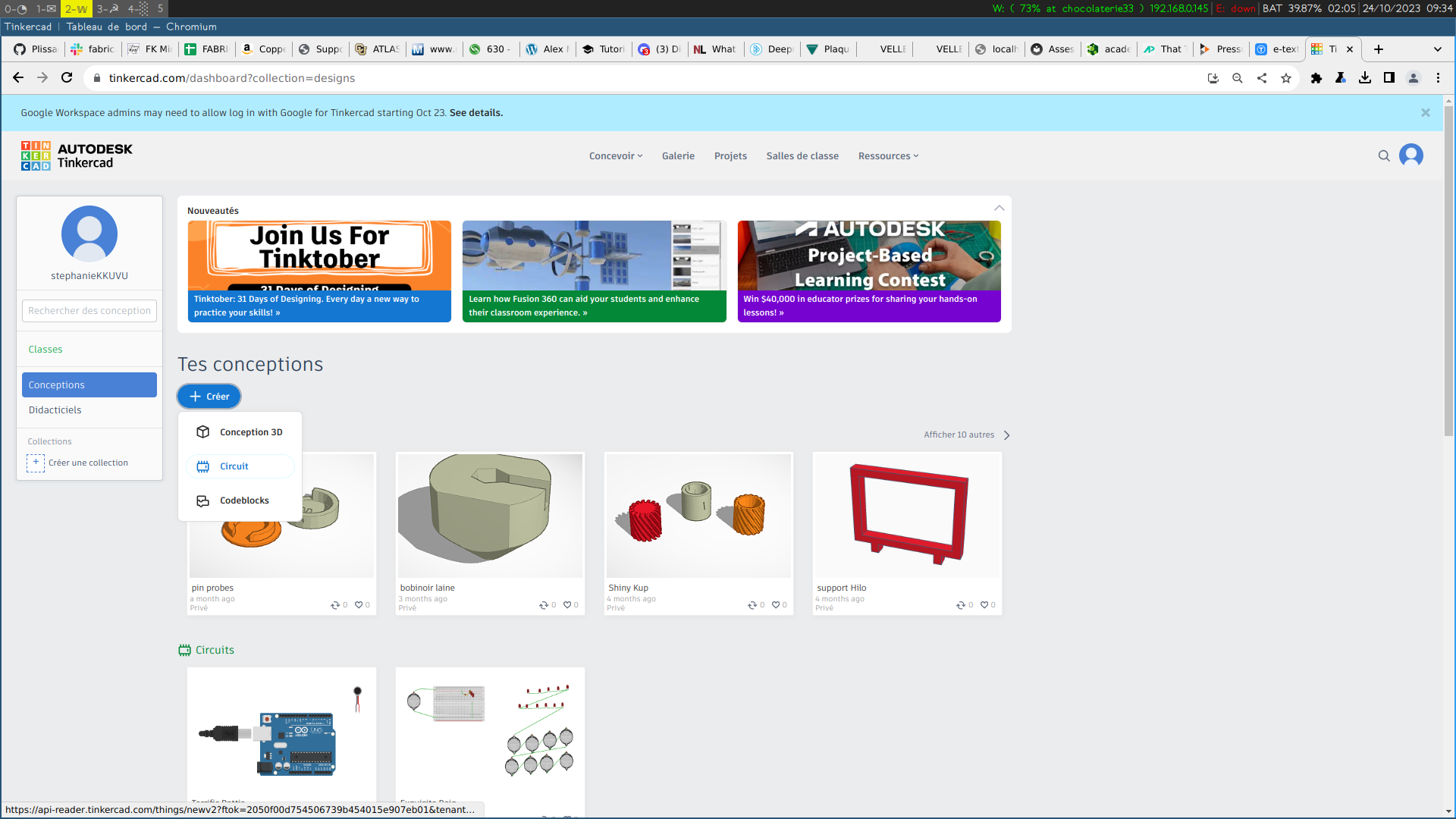
Task: Click the See details link
Action: [x=476, y=113]
